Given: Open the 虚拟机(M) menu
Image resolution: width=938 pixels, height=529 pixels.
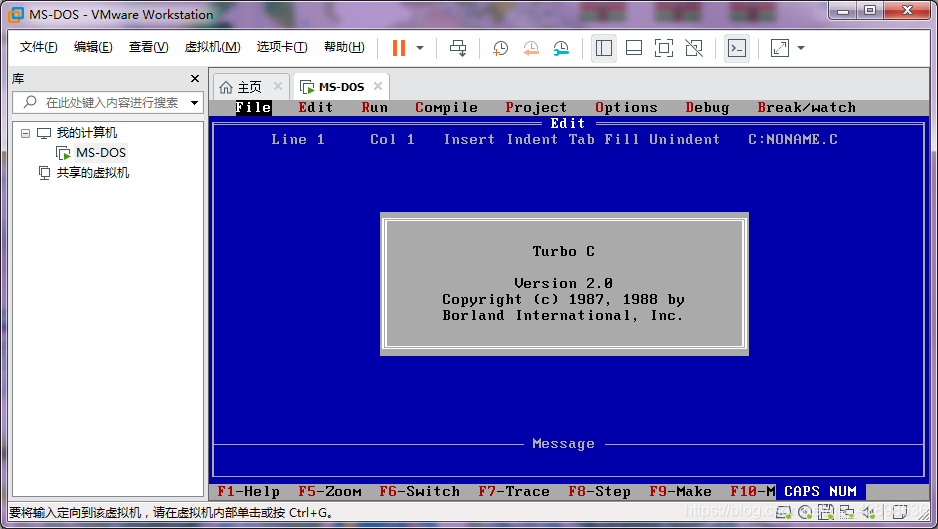Looking at the screenshot, I should 212,47.
